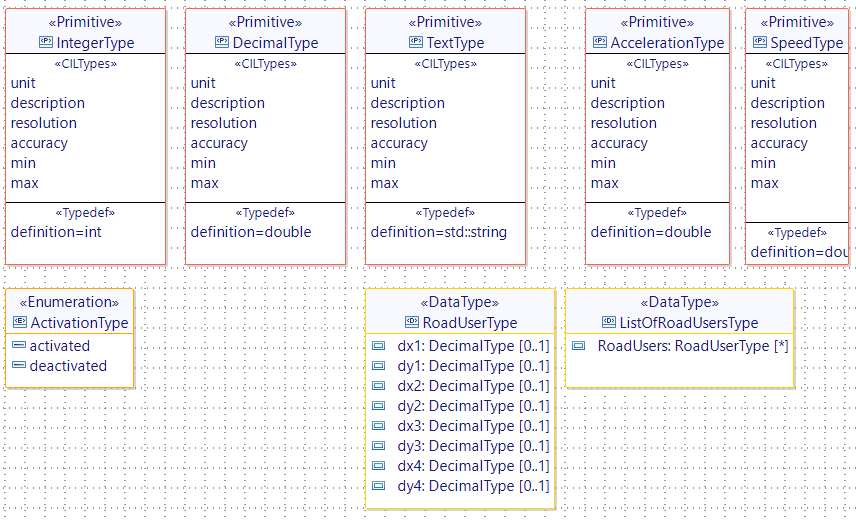The width and height of the screenshot is (856, 521).
Task: Click the property icon beside dx3
Action: click(x=378, y=426)
